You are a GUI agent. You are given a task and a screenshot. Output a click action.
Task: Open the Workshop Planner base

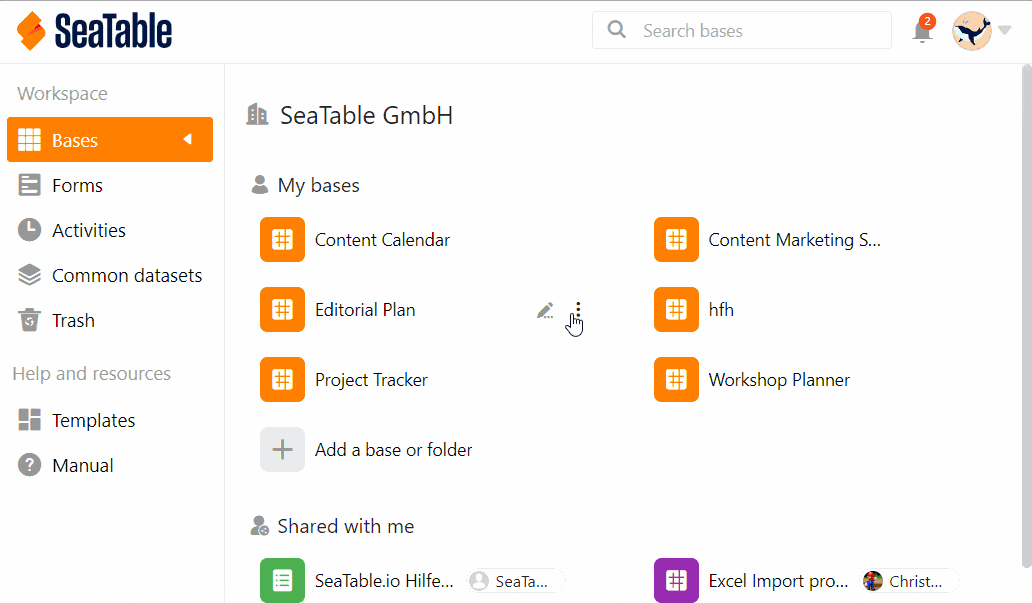coord(778,380)
